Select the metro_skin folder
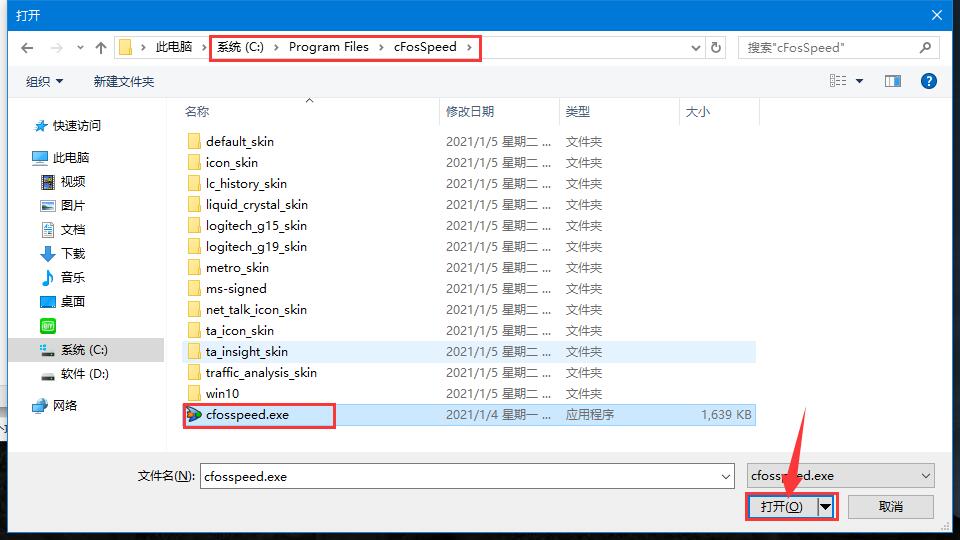This screenshot has height=540, width=960. coord(237,268)
